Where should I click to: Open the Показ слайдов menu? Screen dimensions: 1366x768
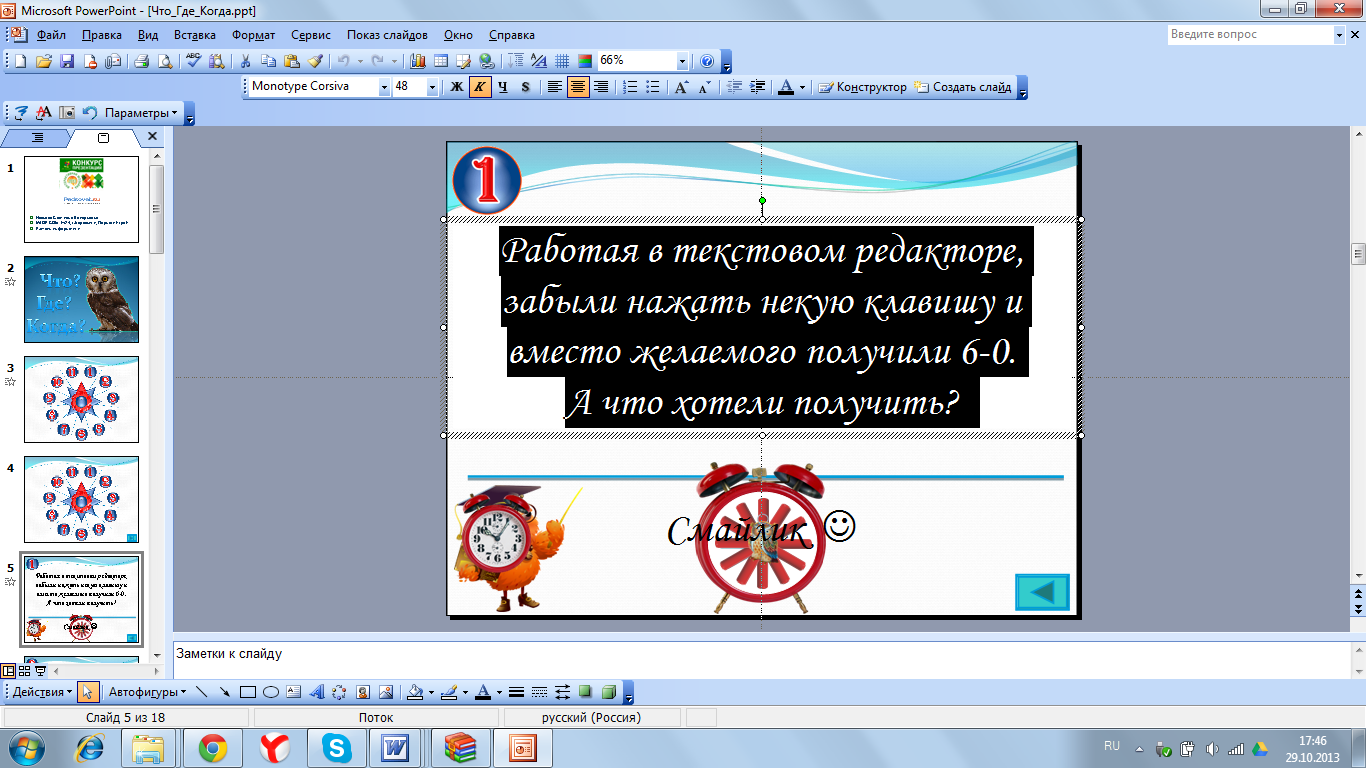pos(387,35)
